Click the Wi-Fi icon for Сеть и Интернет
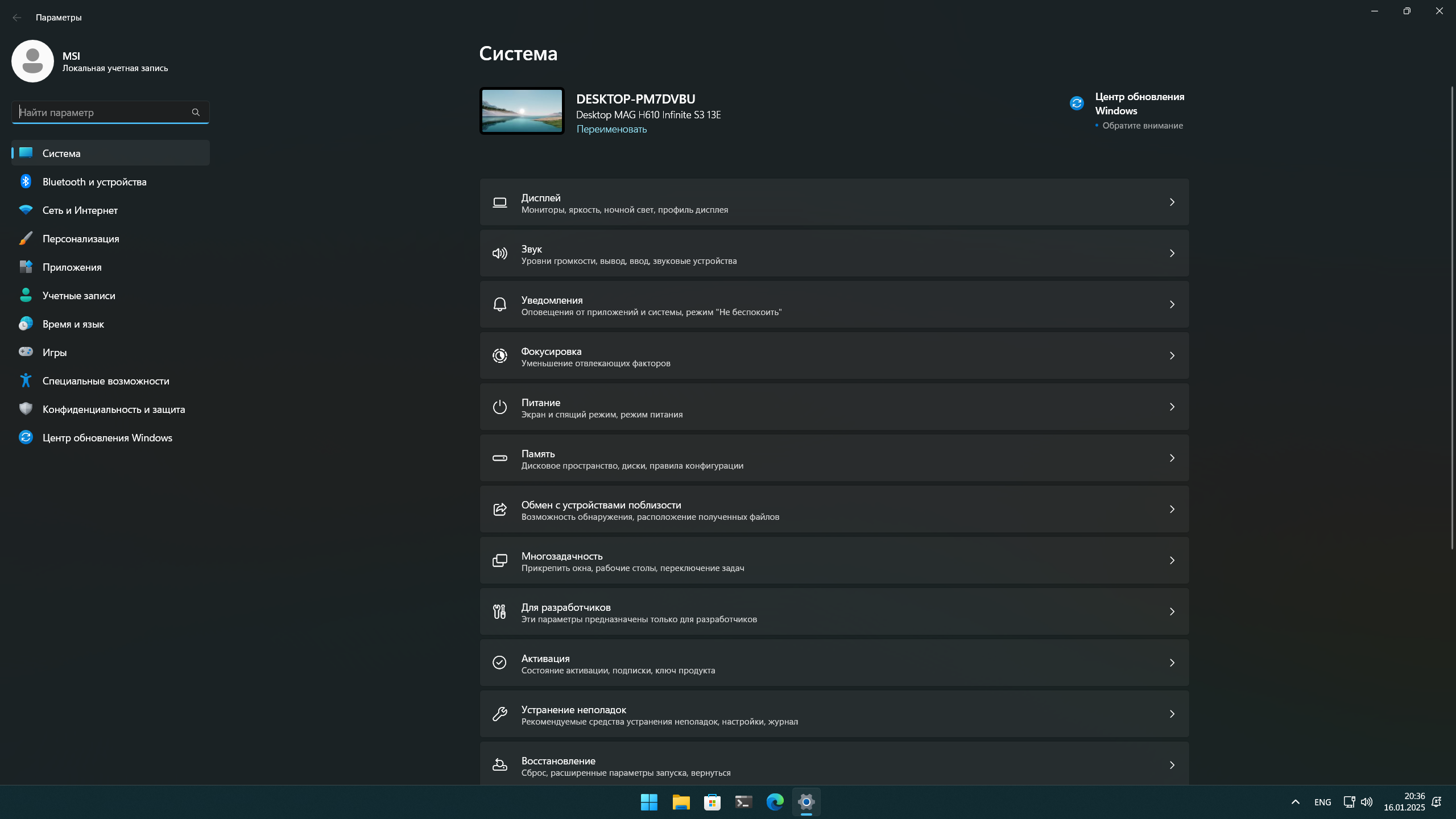 (x=26, y=210)
